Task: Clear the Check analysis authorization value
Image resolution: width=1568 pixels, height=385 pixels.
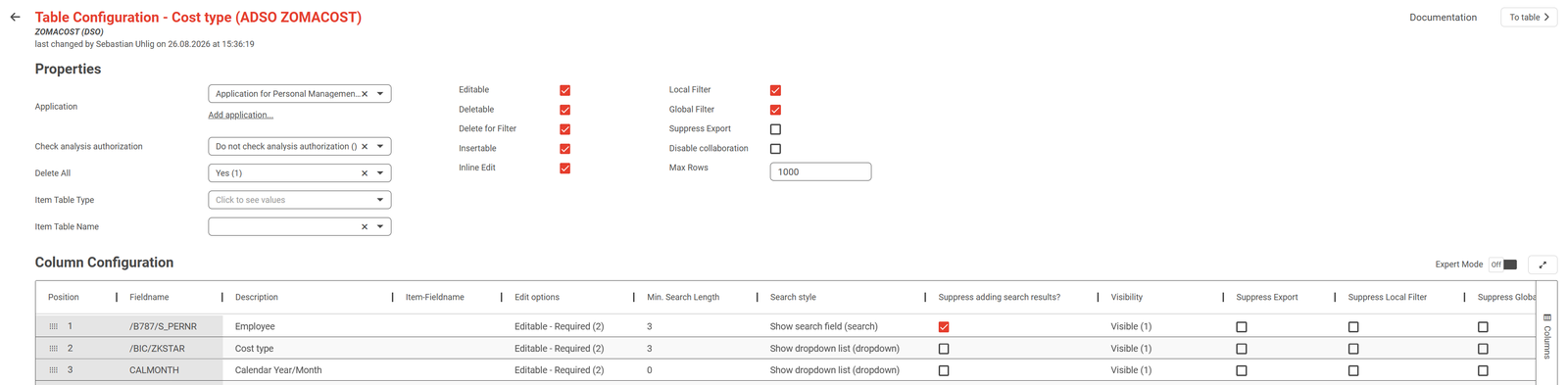Action: tap(365, 147)
